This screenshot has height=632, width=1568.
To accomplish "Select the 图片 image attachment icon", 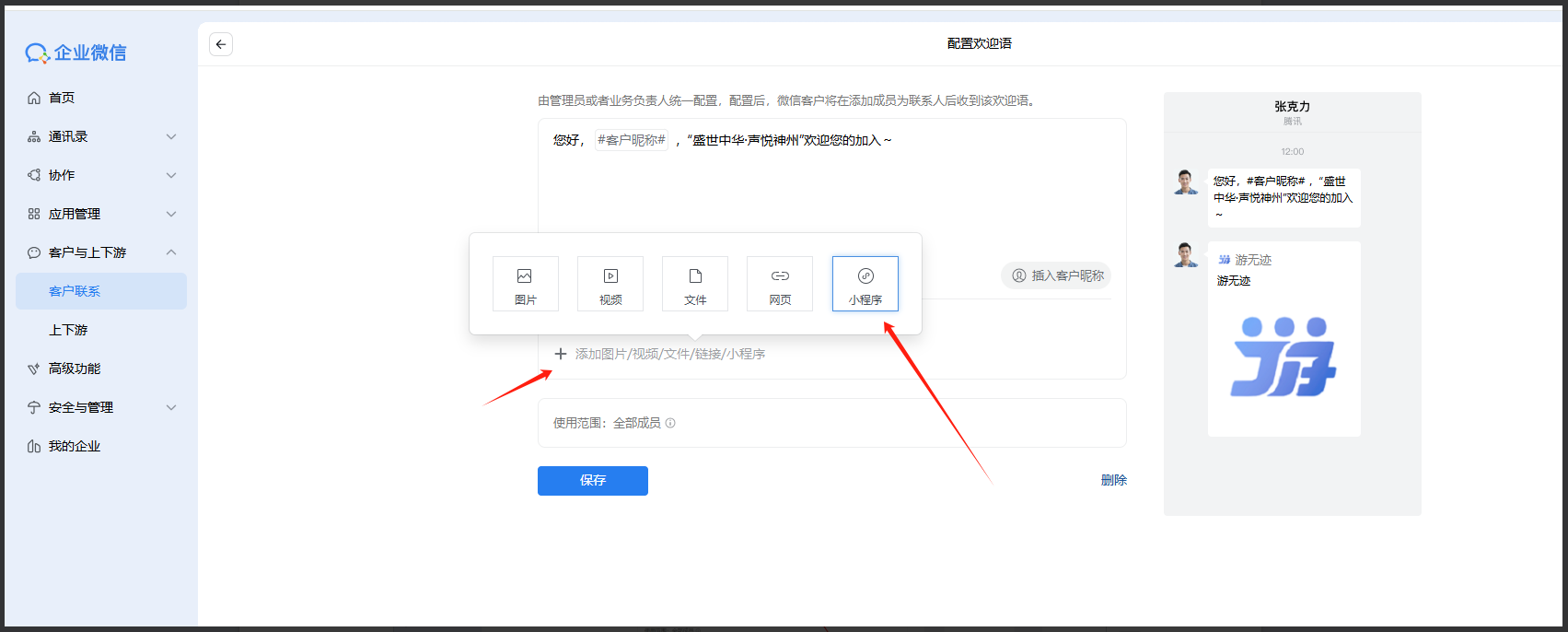I will coord(525,284).
